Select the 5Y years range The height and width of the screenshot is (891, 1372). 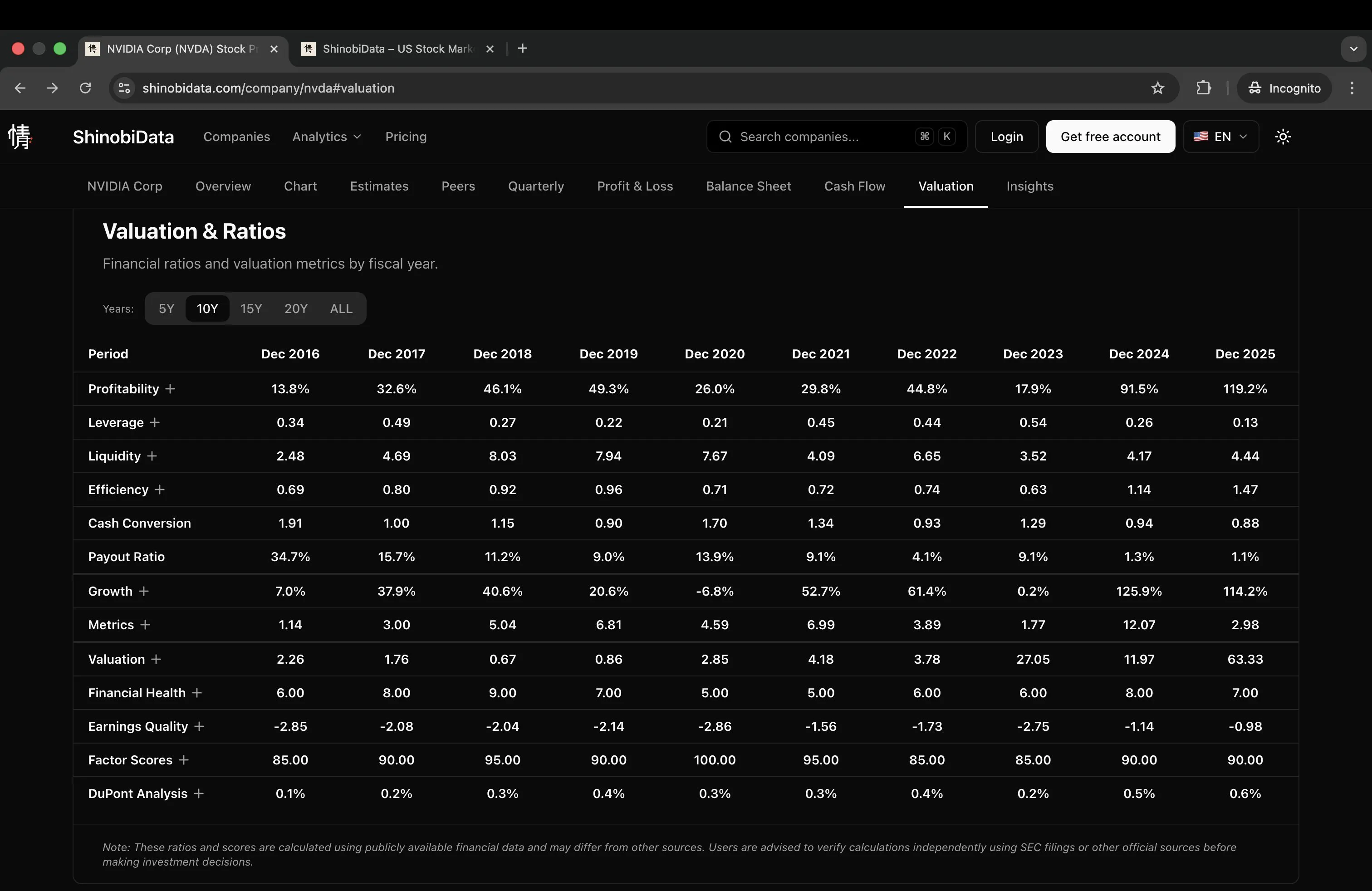point(166,308)
